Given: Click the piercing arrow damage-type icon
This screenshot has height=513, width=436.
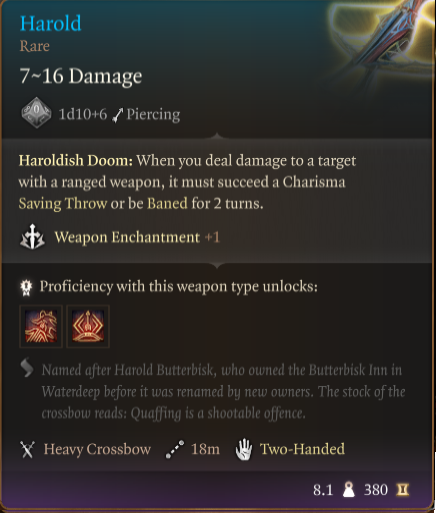Looking at the screenshot, I should click(117, 115).
